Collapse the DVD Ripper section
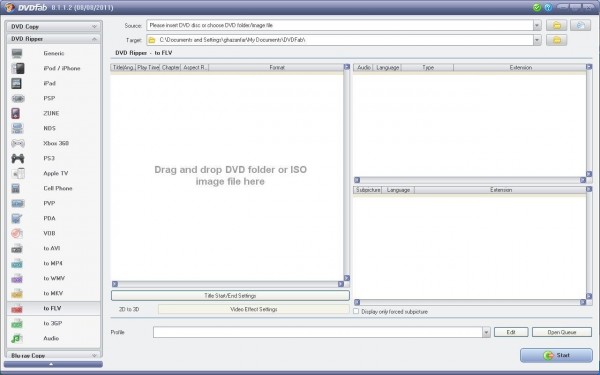Image resolution: width=600 pixels, height=375 pixels. click(x=54, y=39)
